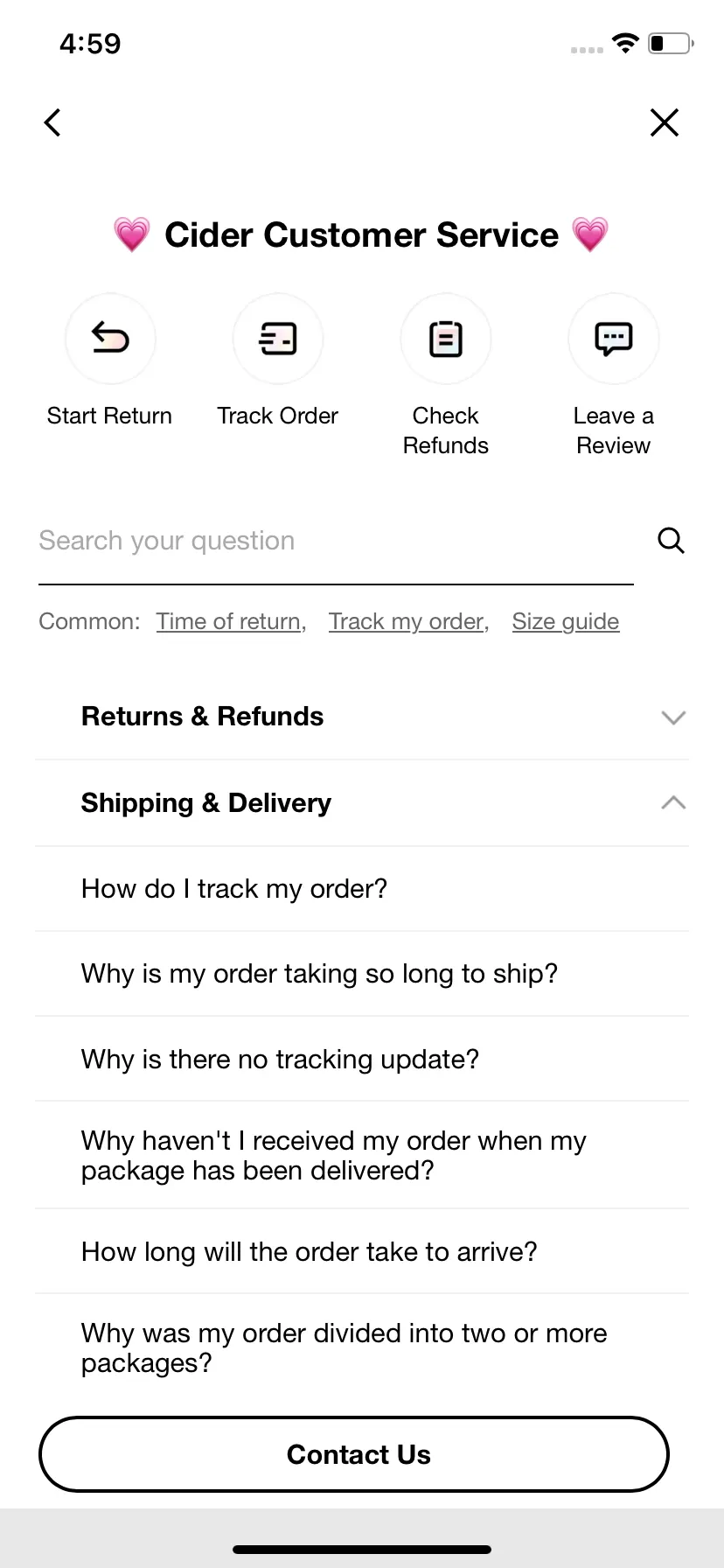Expand the Returns & Refunds section

[x=362, y=717]
